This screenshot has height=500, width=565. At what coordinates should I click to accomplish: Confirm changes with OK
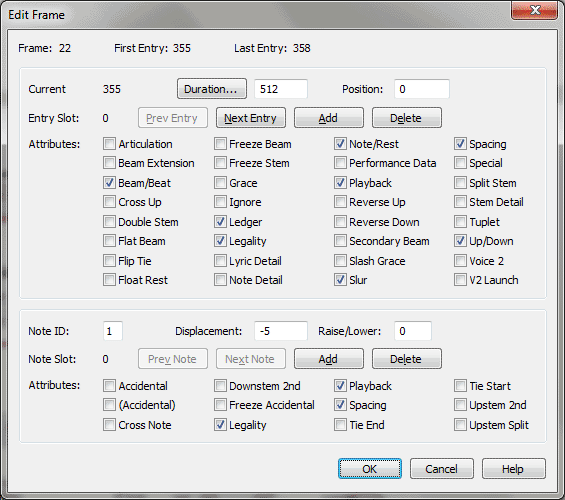[370, 469]
